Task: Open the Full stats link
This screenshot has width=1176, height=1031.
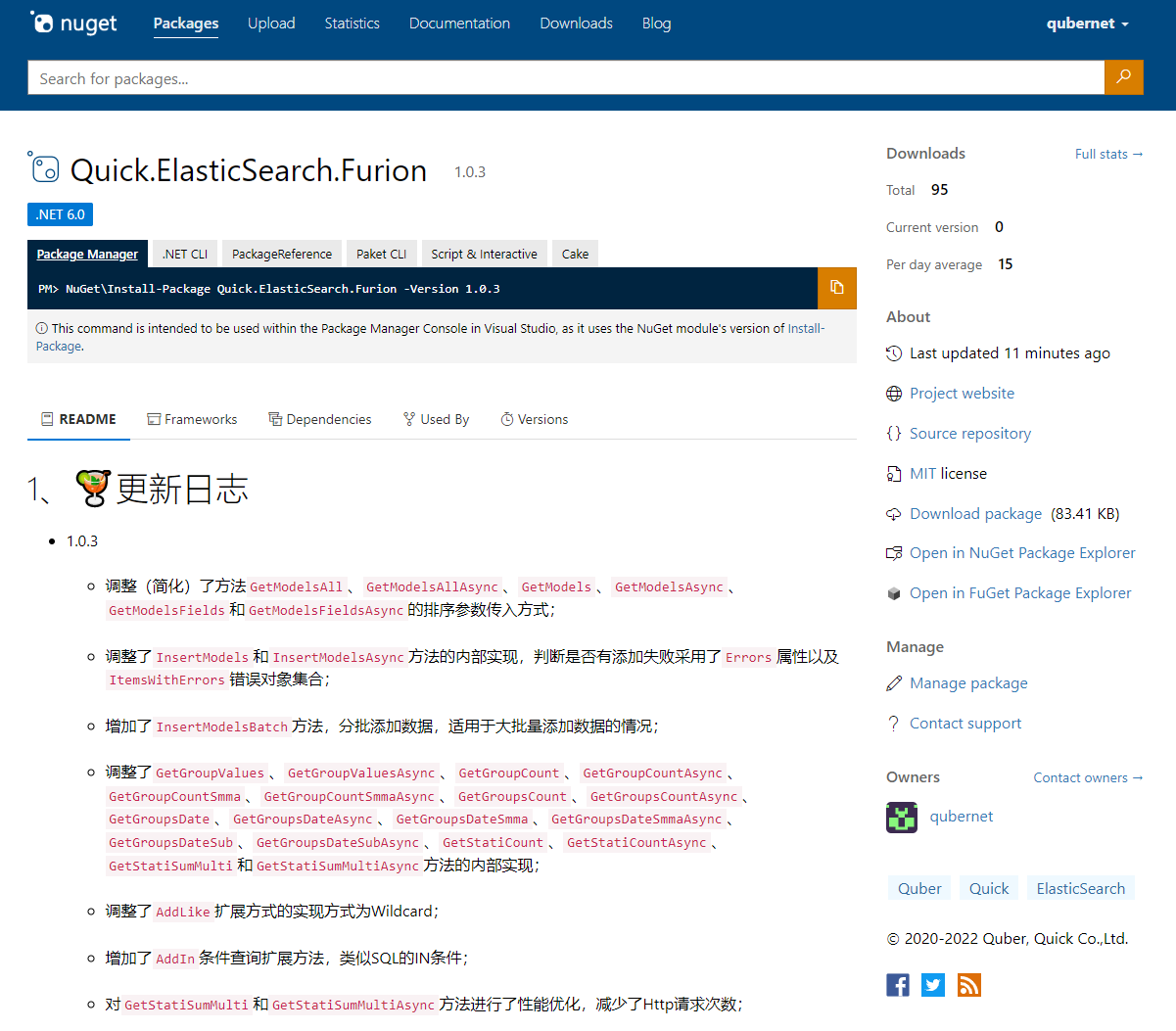Action: (1108, 154)
